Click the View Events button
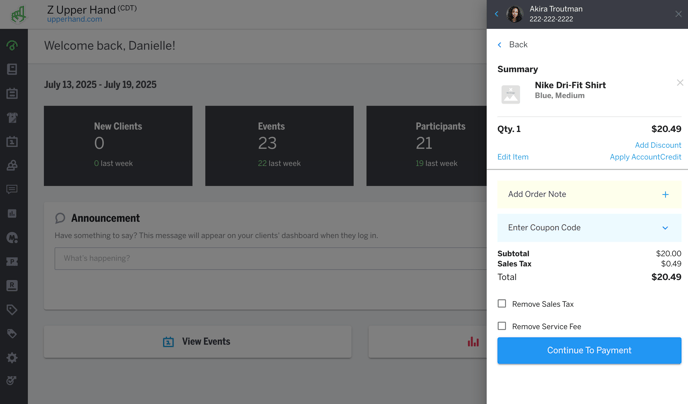 tap(197, 342)
